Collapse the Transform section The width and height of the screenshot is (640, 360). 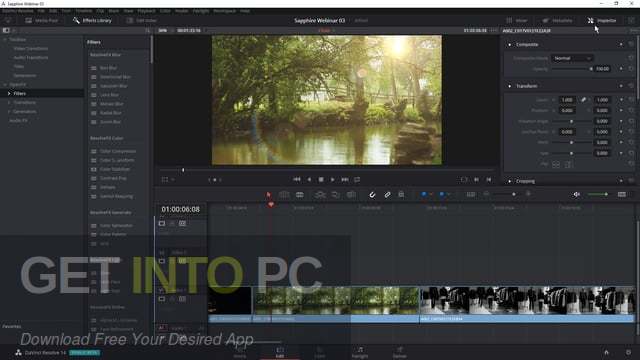(509, 86)
